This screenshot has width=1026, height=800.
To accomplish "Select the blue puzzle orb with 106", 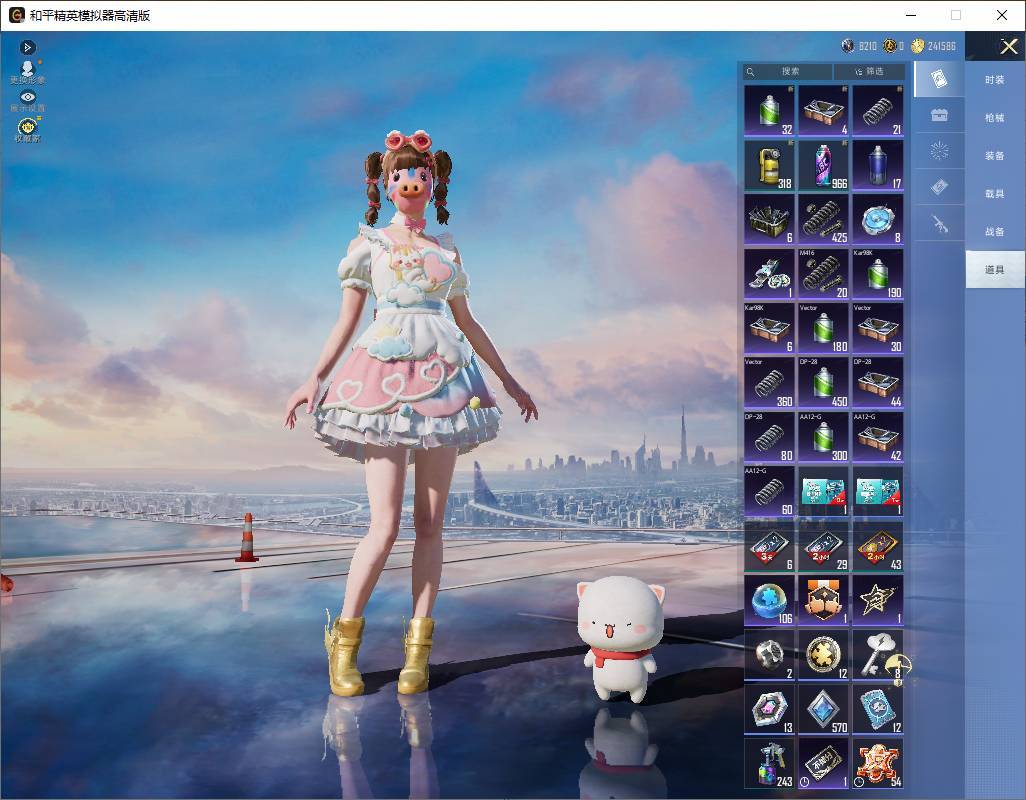I will [770, 600].
